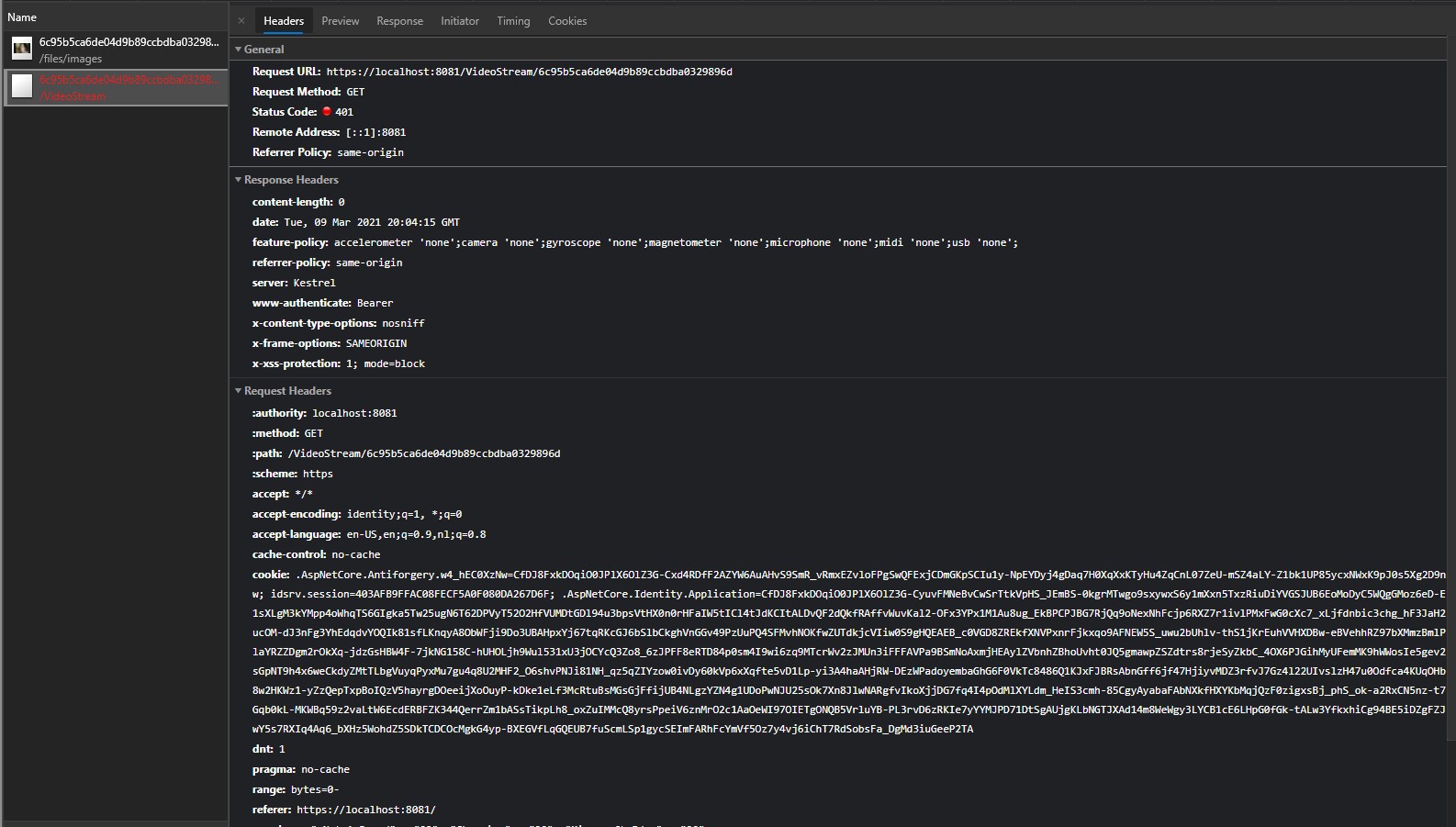Open the Response tab
Screen dimensions: 1456x827
399,20
